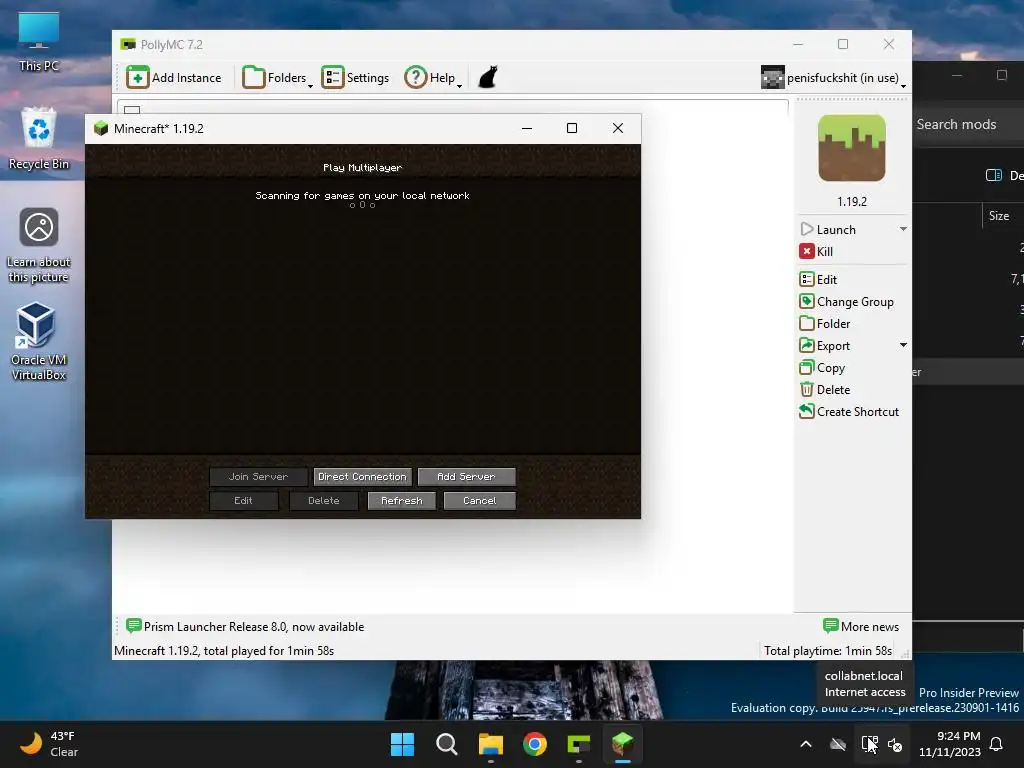This screenshot has height=768, width=1024.
Task: Click the black cat icon in toolbar
Action: [x=488, y=77]
